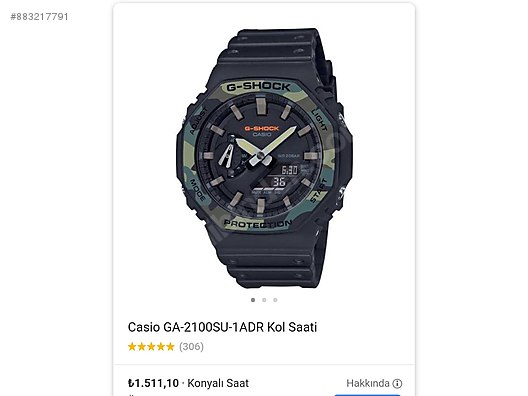Open the Hakkında link
528x396 pixels.
368,383
